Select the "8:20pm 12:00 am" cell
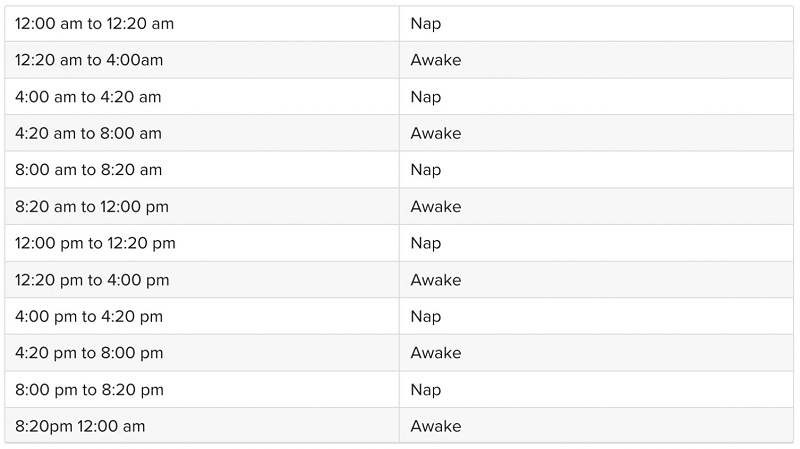 pos(80,426)
